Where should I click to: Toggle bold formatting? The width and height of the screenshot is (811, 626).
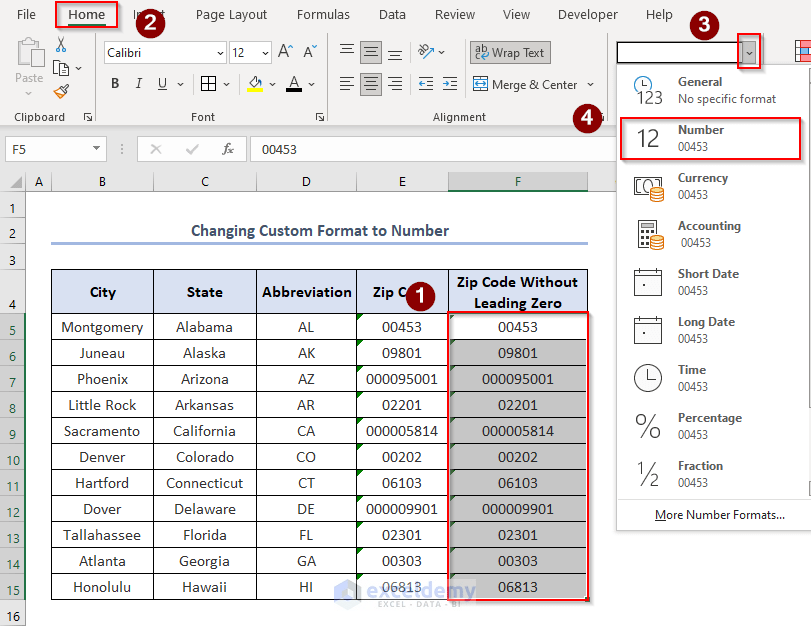[x=114, y=83]
